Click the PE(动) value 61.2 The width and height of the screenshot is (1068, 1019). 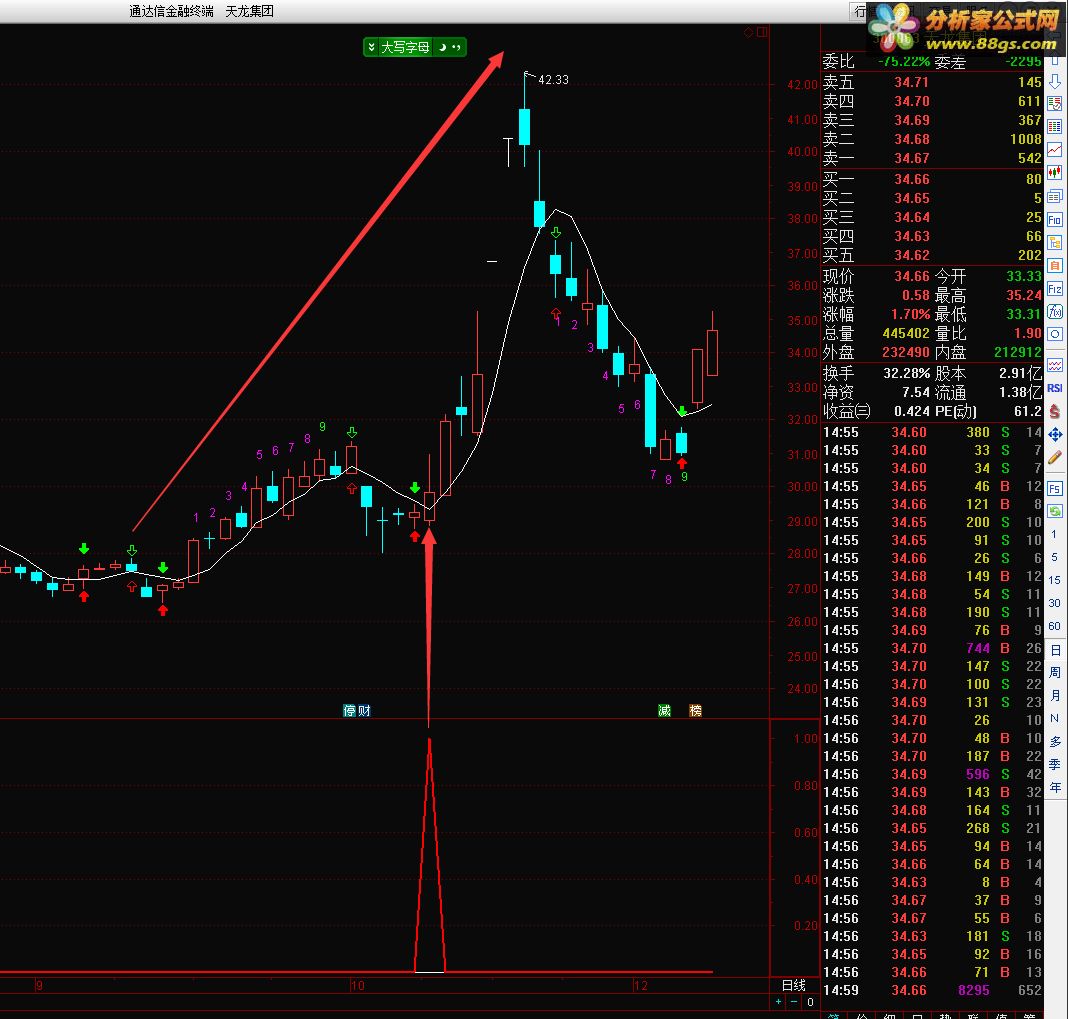click(x=1028, y=411)
